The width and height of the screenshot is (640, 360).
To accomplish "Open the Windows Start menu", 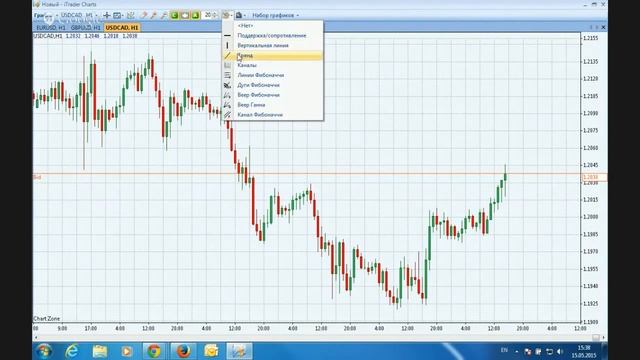I will 43,351.
